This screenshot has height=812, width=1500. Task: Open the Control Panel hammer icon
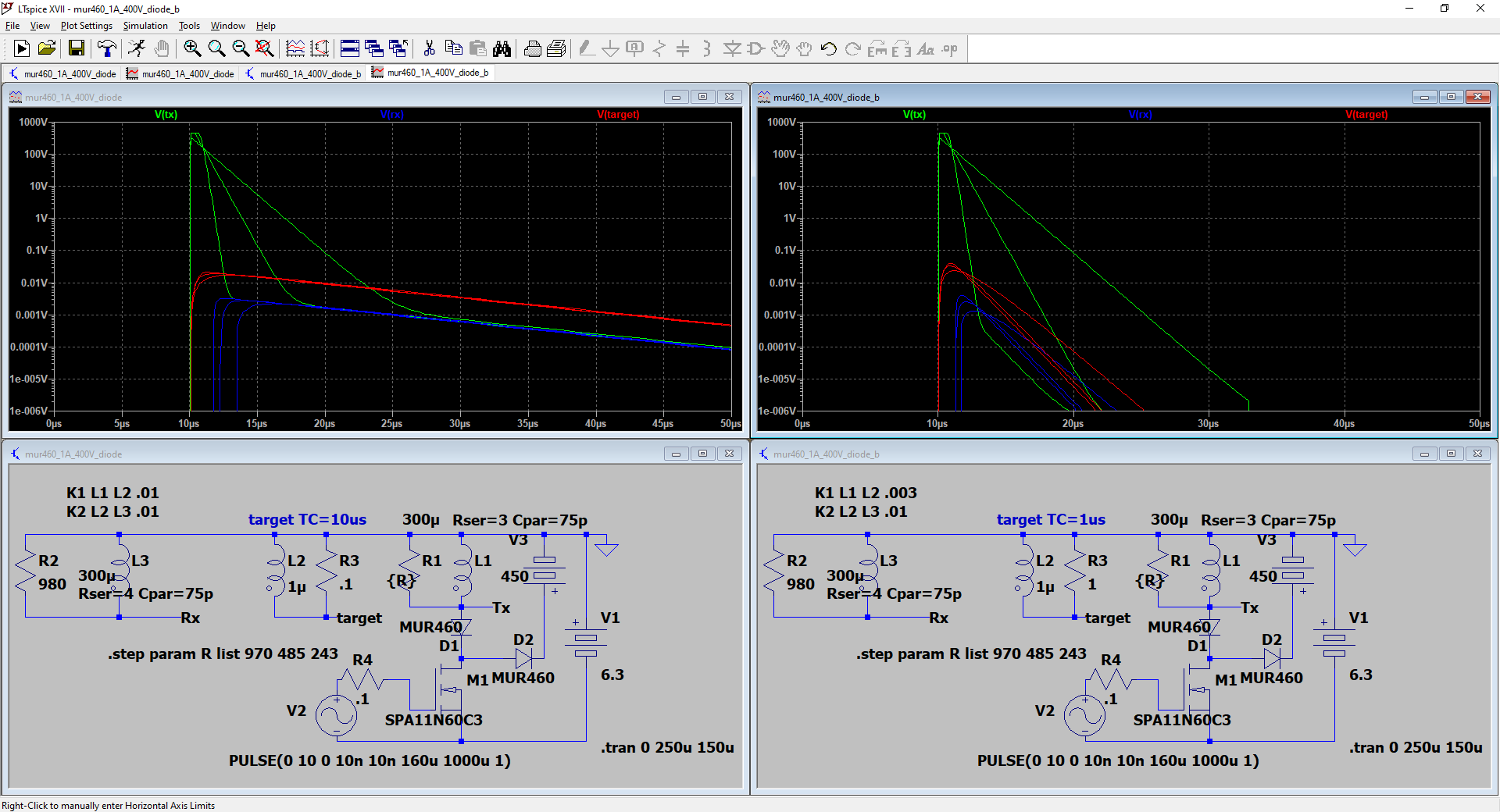(106, 49)
